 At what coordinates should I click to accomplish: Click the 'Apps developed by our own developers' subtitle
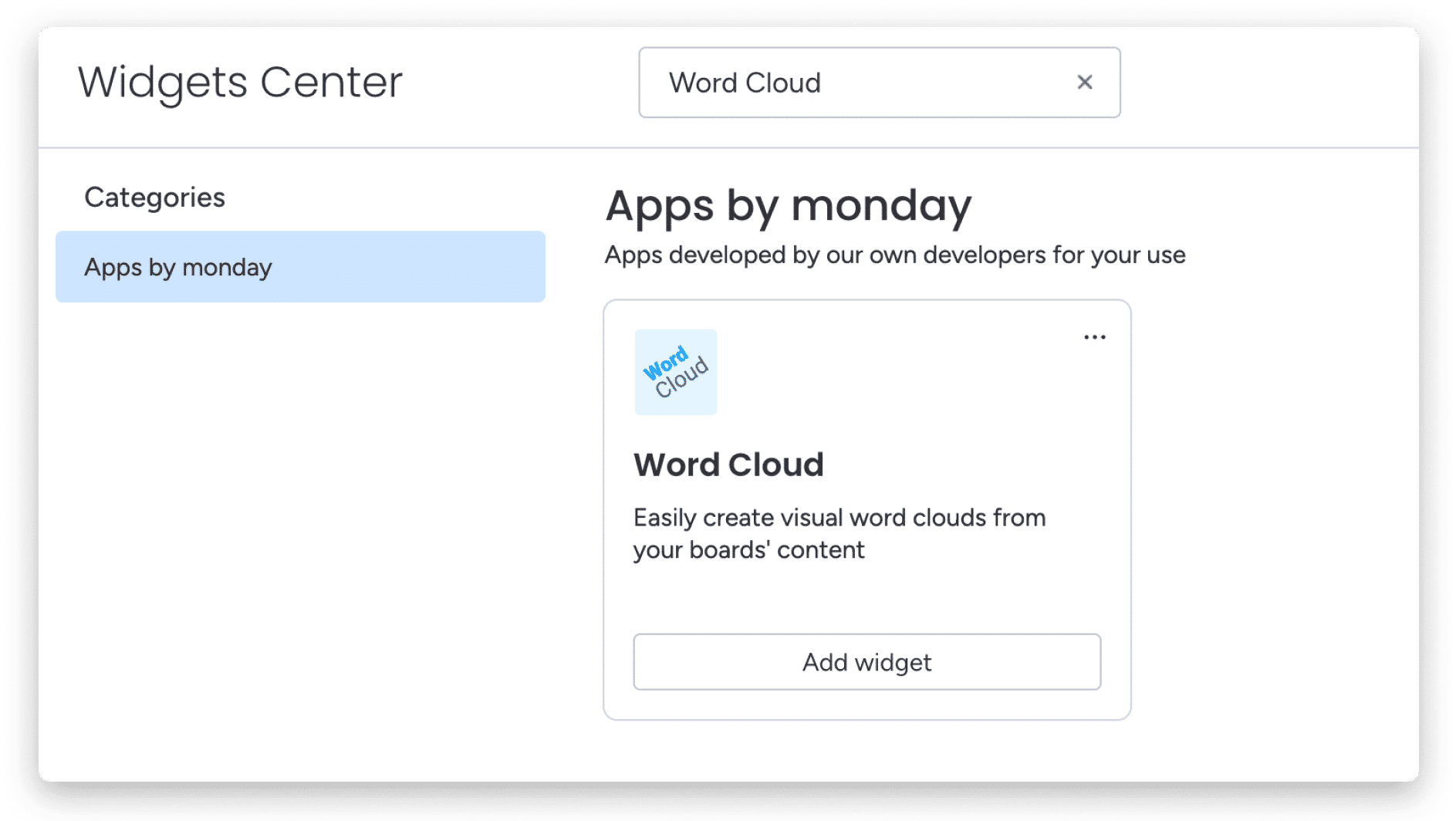point(895,255)
